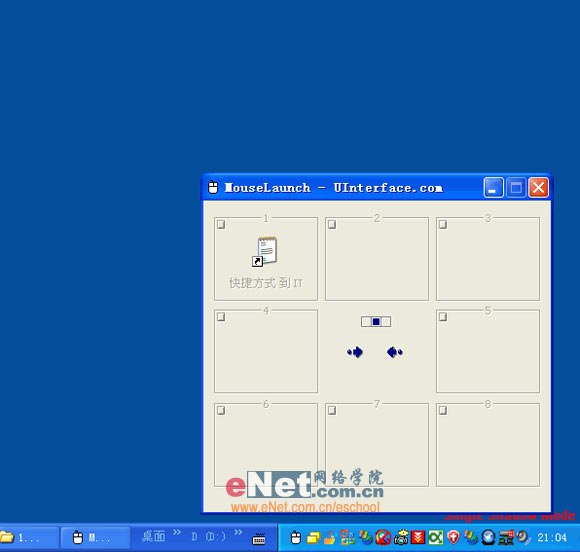Click the notepad shortcut icon in slot 1
The width and height of the screenshot is (580, 552).
(x=265, y=251)
